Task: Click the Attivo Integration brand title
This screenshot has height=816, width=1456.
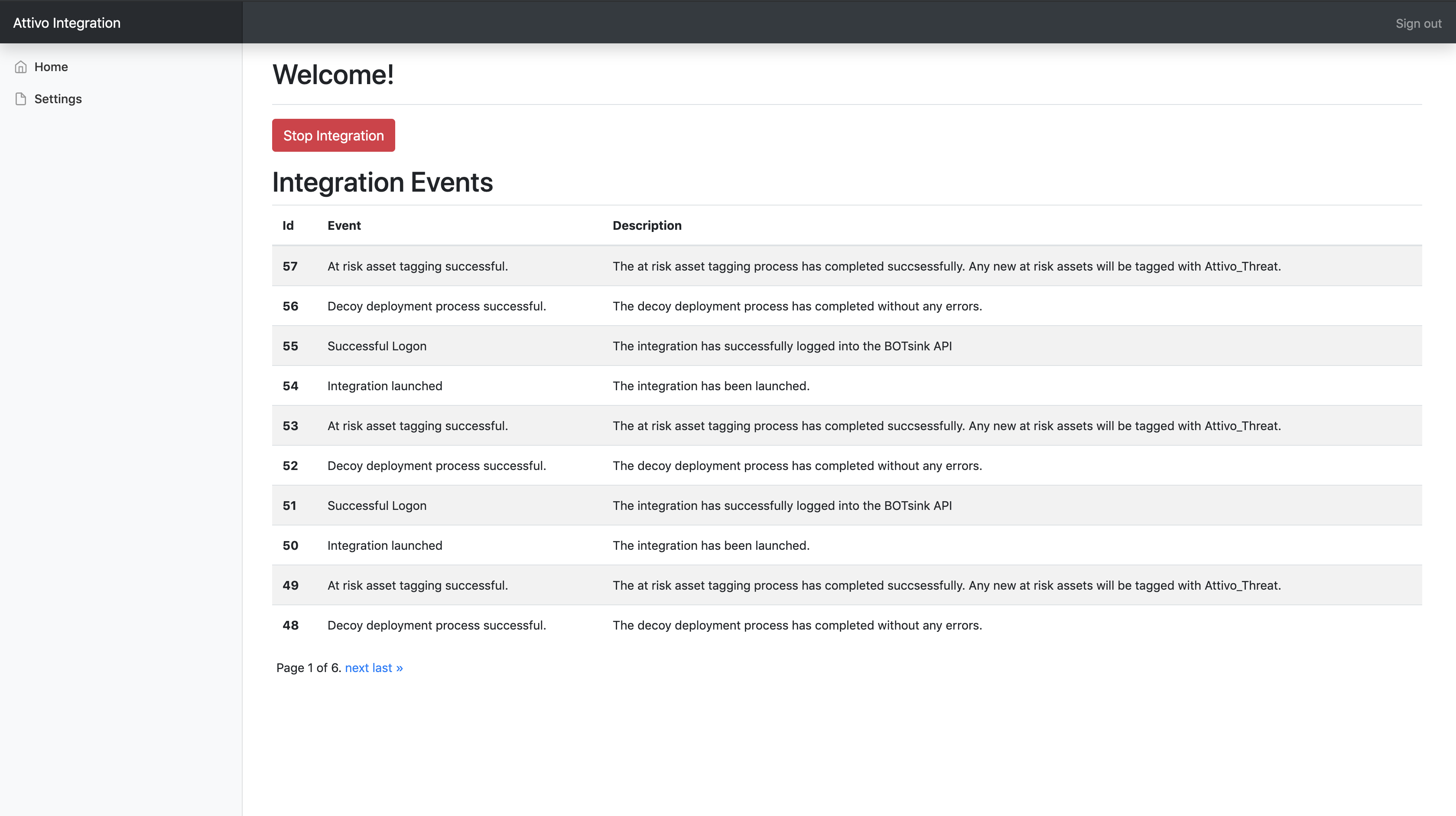Action: point(67,23)
